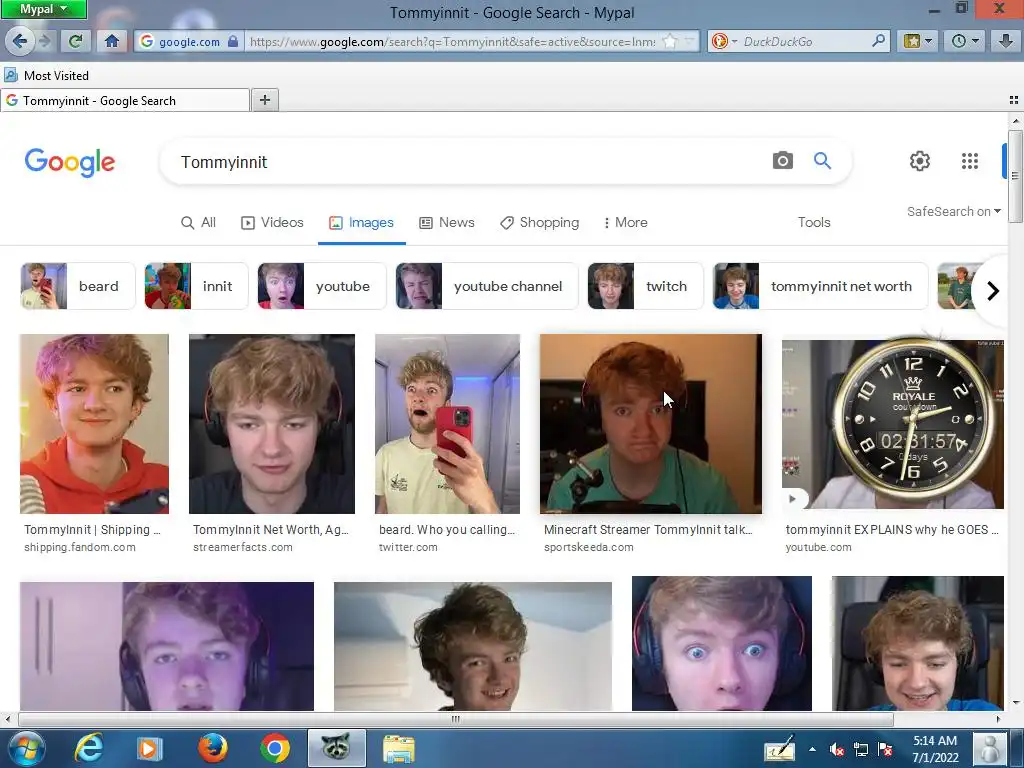
Task: Switch to the Videos tab
Action: point(272,223)
